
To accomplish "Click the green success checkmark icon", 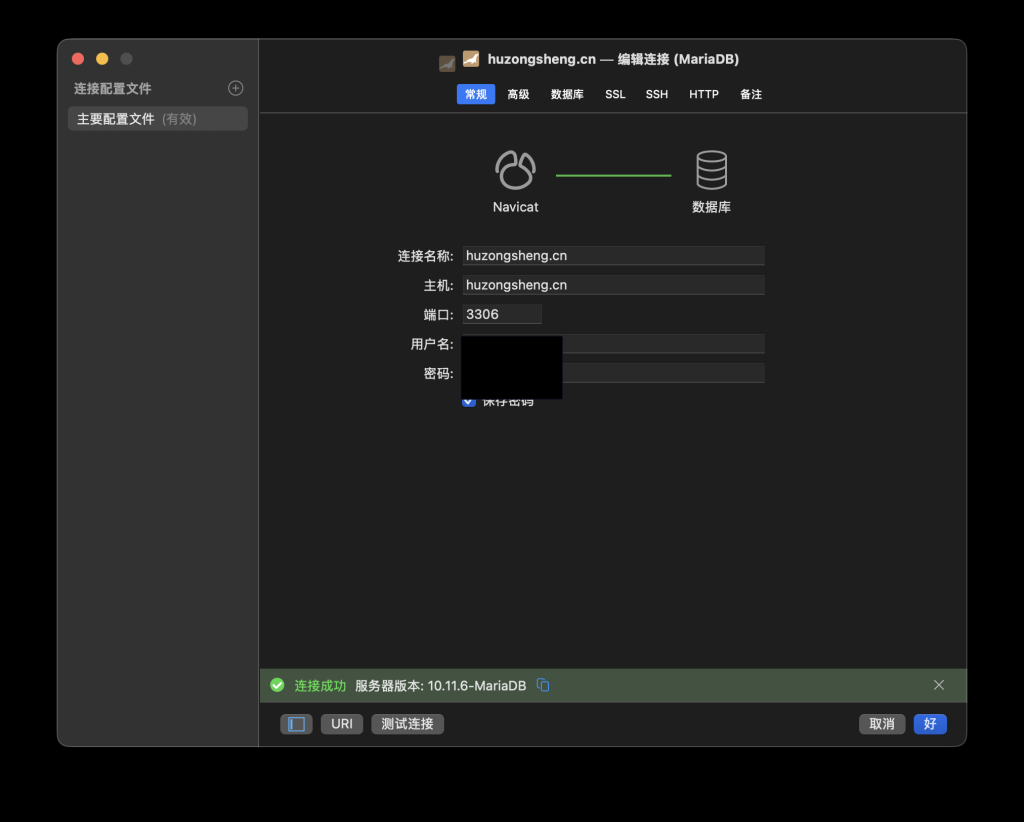I will pos(278,685).
